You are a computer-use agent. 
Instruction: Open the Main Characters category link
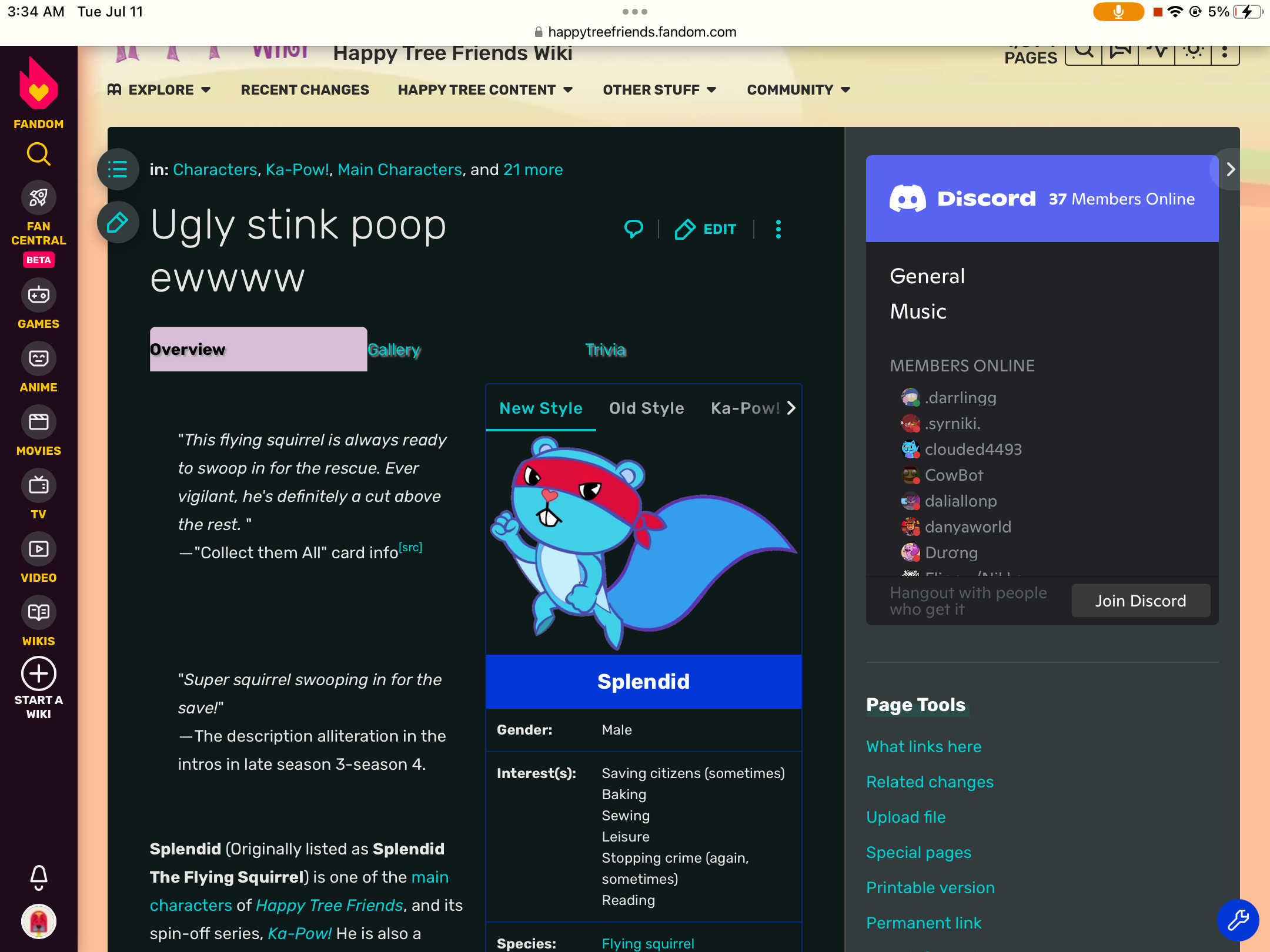coord(400,170)
